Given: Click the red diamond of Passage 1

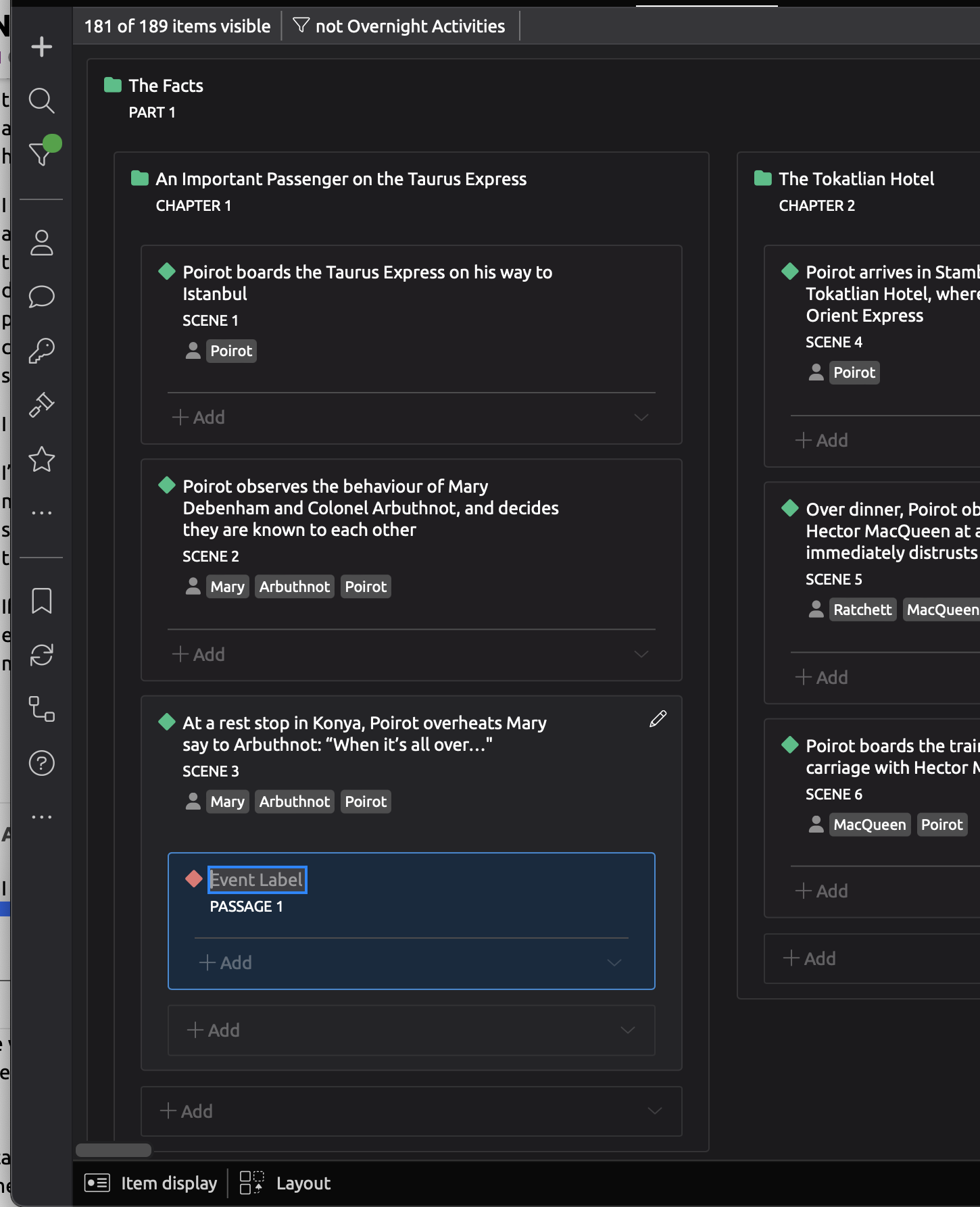Looking at the screenshot, I should coord(194,879).
